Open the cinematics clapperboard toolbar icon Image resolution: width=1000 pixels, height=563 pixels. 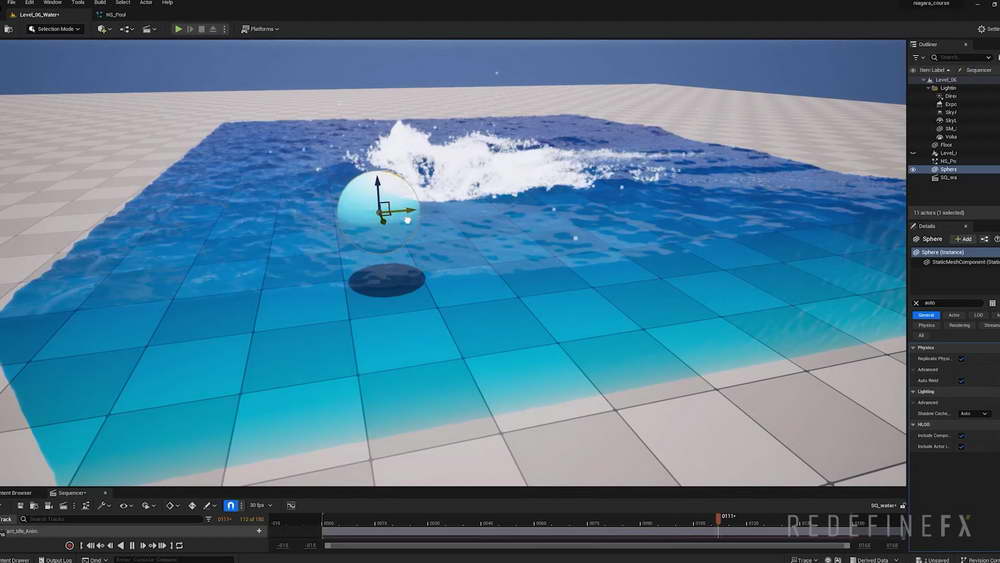pyautogui.click(x=148, y=29)
